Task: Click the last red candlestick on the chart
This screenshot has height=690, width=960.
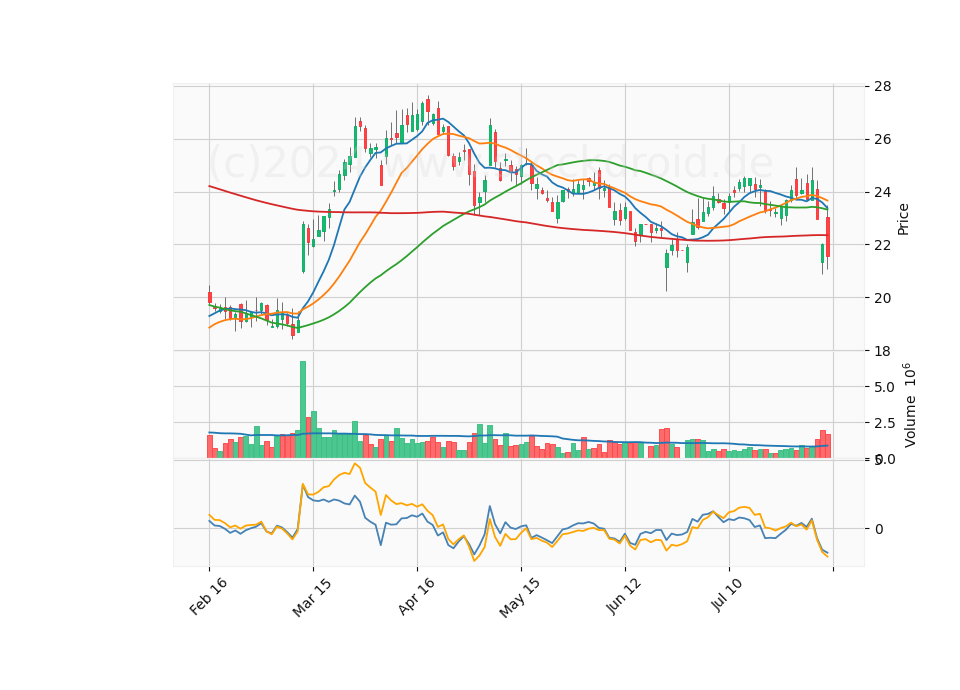Action: tap(828, 237)
